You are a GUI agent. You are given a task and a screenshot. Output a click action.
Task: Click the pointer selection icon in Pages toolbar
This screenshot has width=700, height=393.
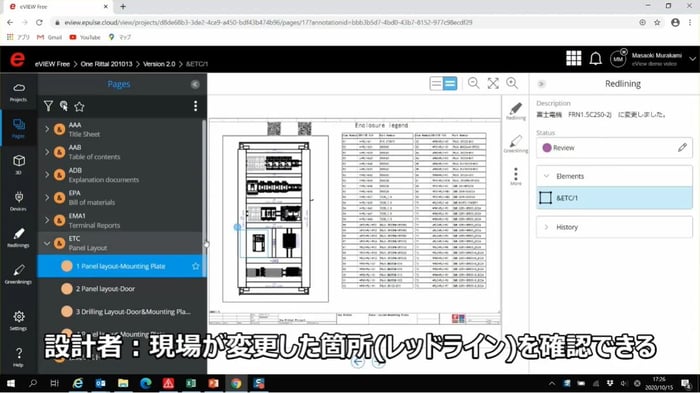point(64,106)
